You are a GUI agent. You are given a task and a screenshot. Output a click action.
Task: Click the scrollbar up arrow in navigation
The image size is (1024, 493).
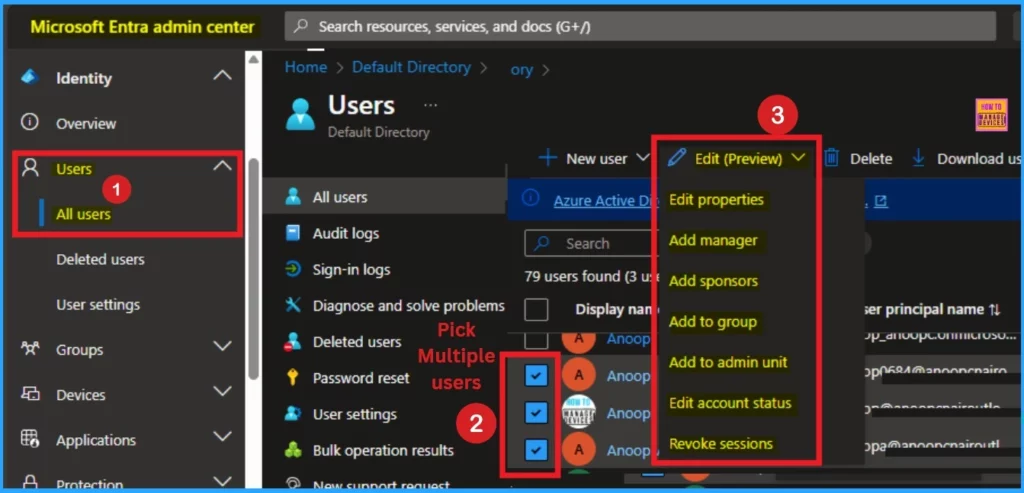253,59
